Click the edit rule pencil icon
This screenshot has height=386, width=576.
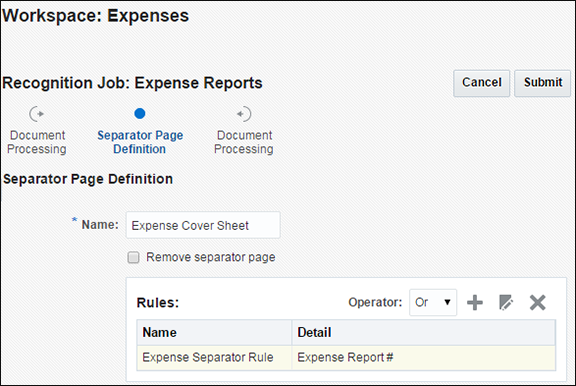[506, 303]
